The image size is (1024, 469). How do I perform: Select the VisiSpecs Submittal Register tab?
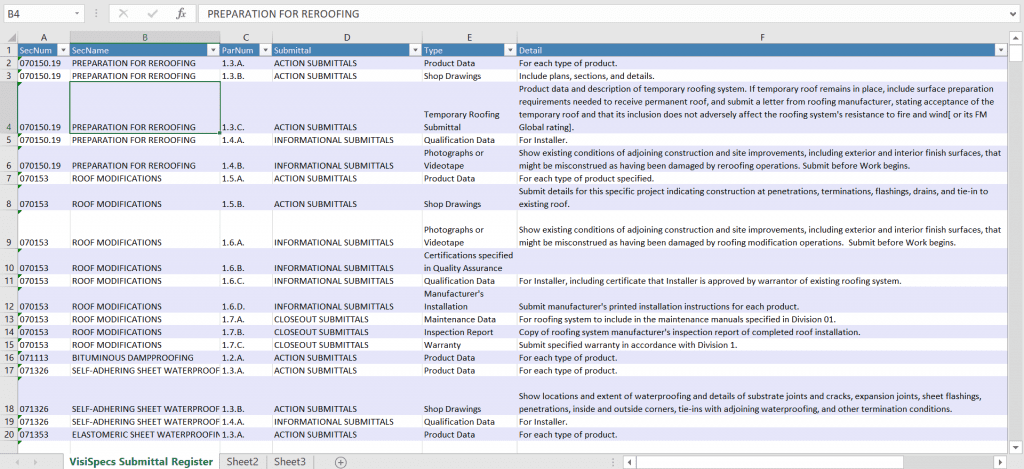[x=140, y=461]
